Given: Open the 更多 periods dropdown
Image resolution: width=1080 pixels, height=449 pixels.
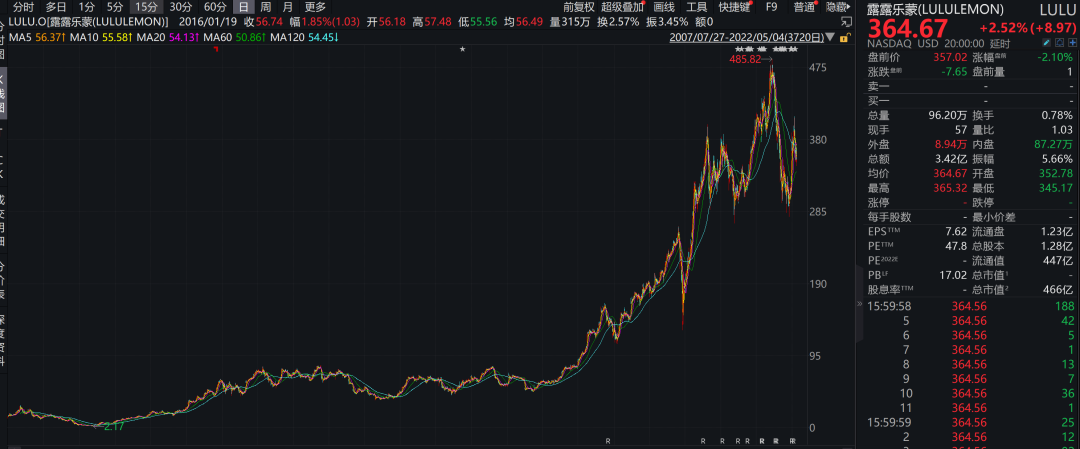Looking at the screenshot, I should pos(314,7).
